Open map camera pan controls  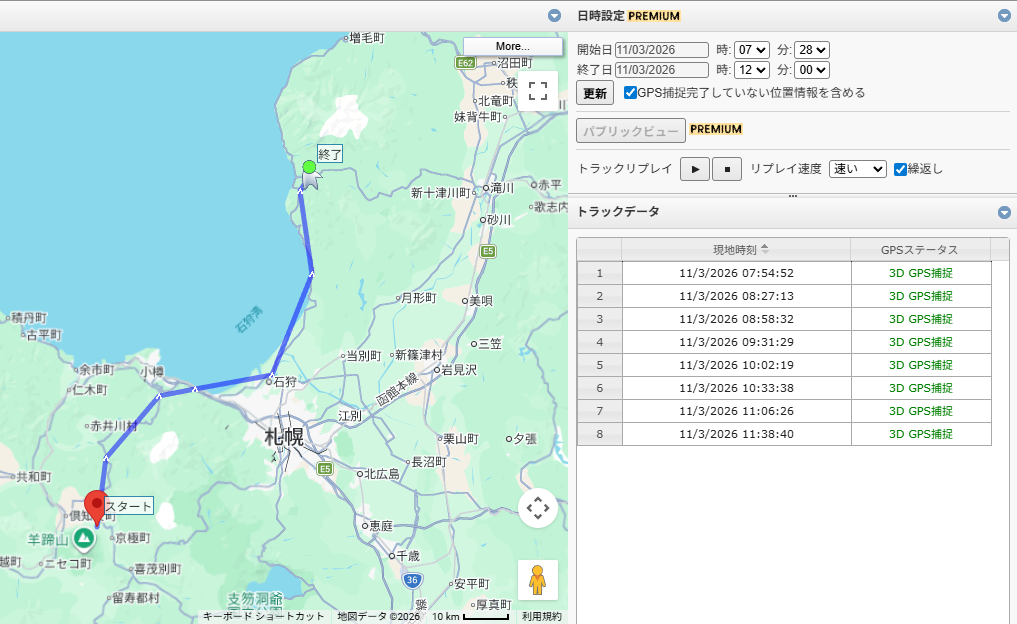pyautogui.click(x=538, y=508)
